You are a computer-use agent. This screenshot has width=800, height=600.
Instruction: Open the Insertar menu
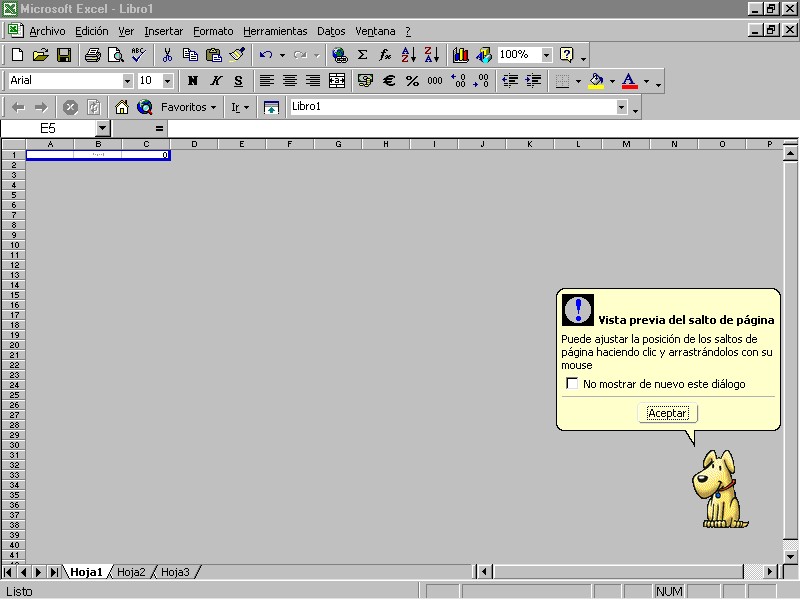tap(163, 31)
